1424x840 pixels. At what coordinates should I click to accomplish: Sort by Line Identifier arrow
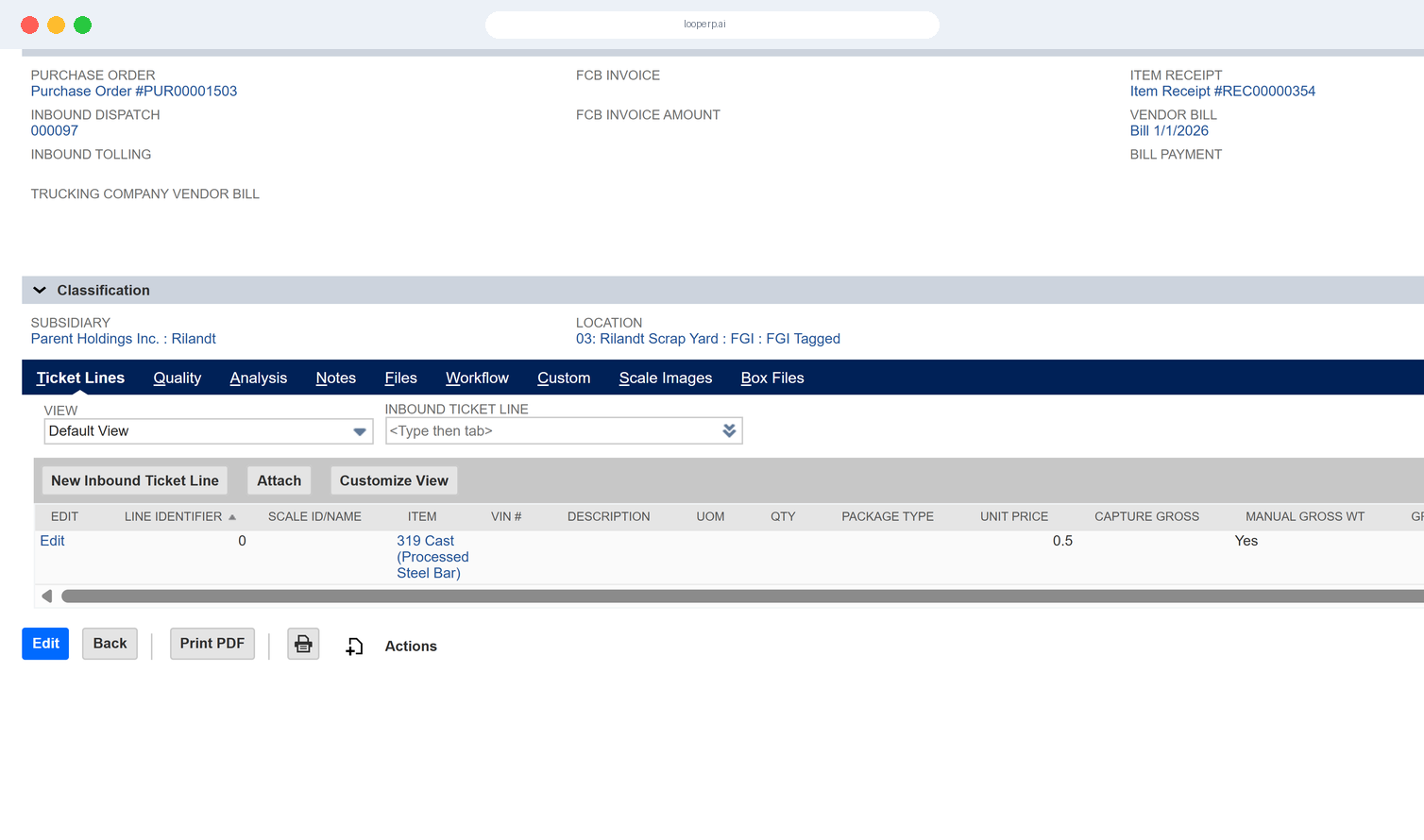coord(232,517)
